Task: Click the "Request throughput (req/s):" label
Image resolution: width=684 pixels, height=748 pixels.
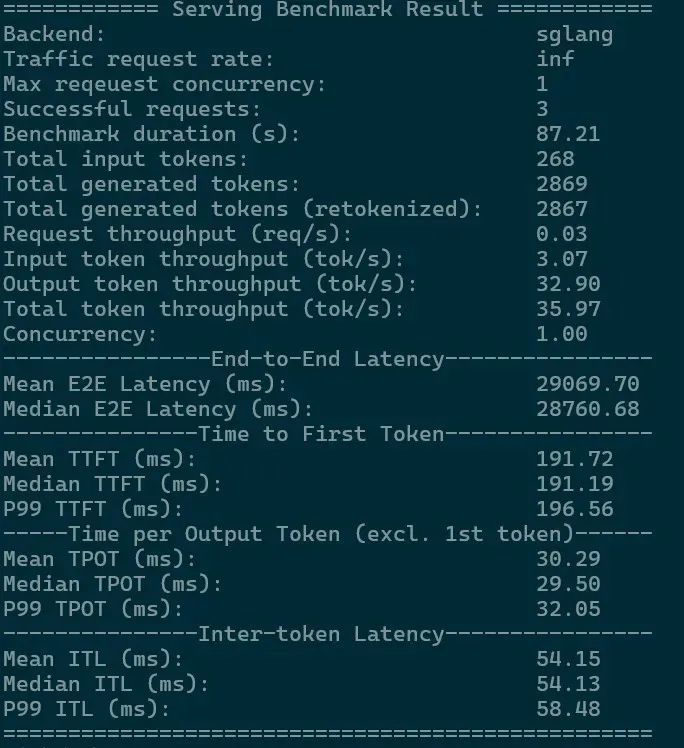Action: click(178, 234)
